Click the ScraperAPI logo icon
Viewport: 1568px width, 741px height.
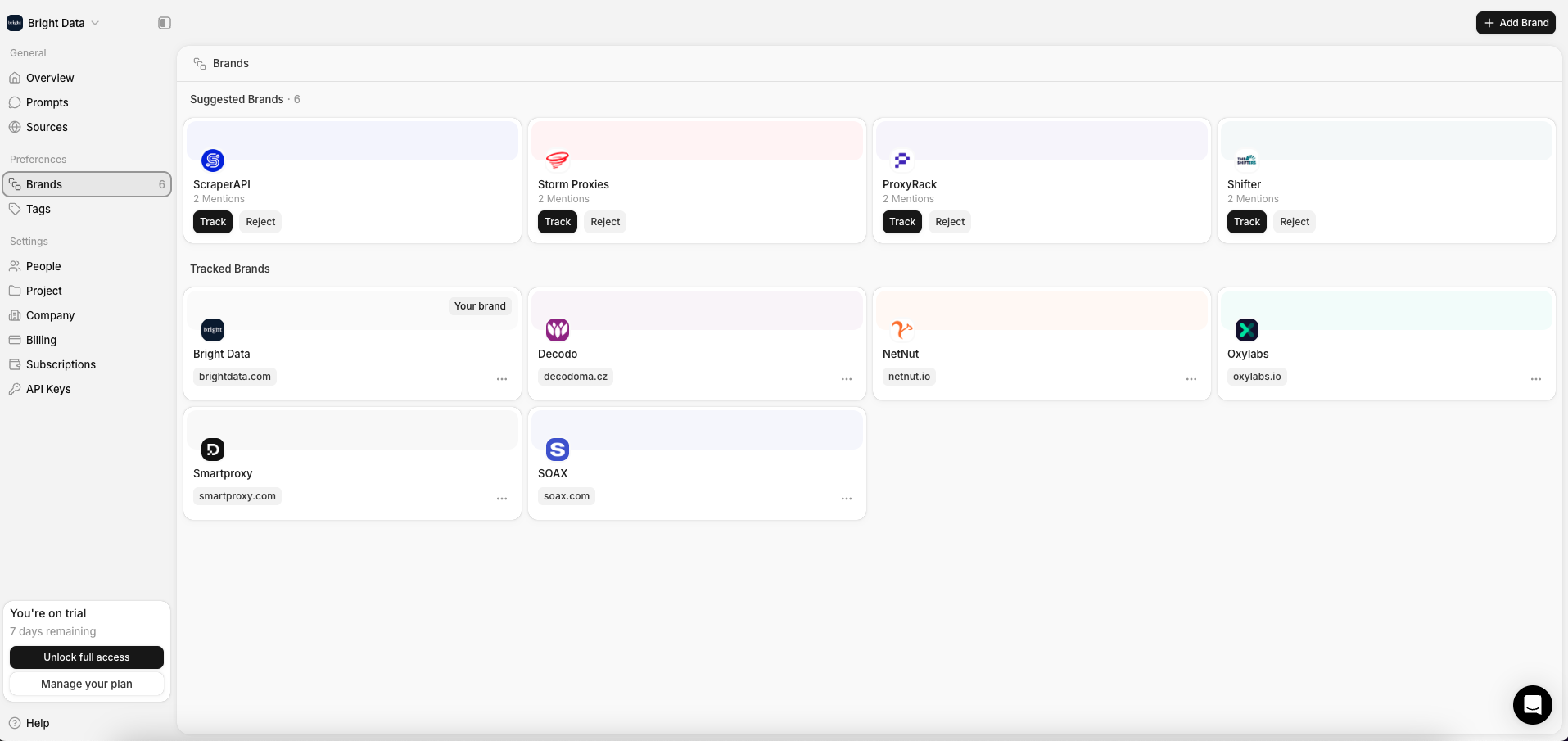coord(213,160)
